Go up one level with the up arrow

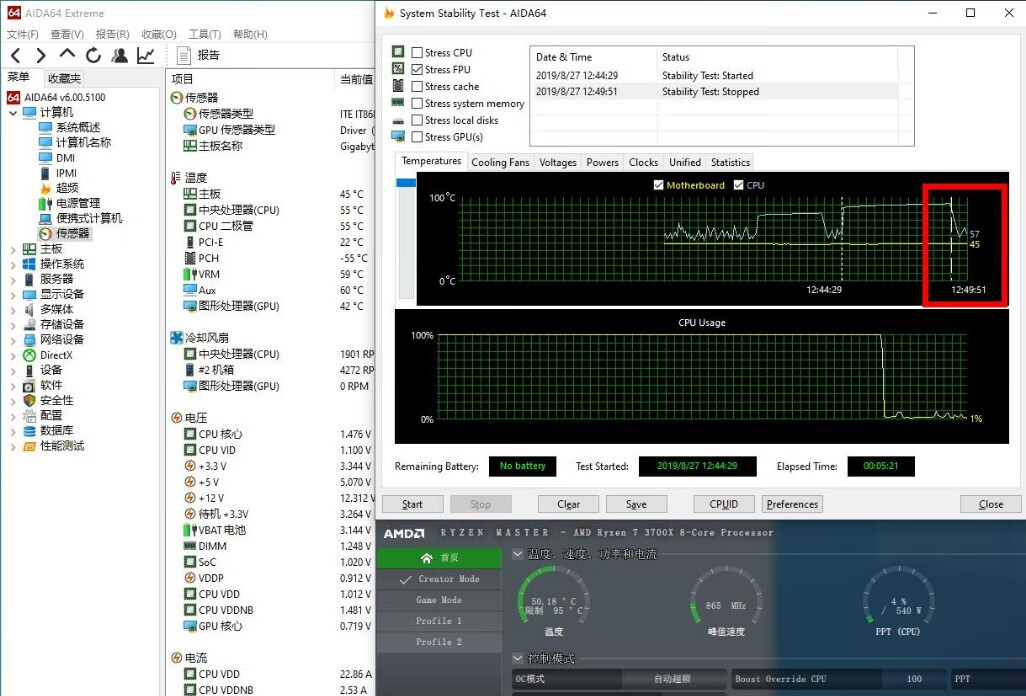[67, 54]
